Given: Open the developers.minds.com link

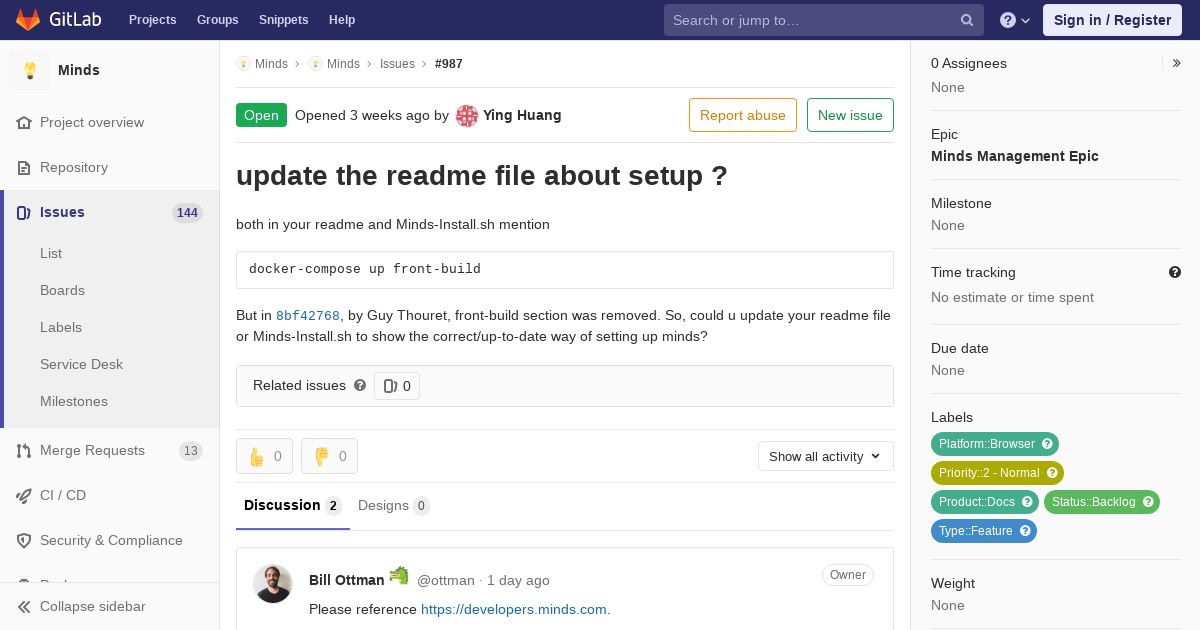Looking at the screenshot, I should coord(514,609).
